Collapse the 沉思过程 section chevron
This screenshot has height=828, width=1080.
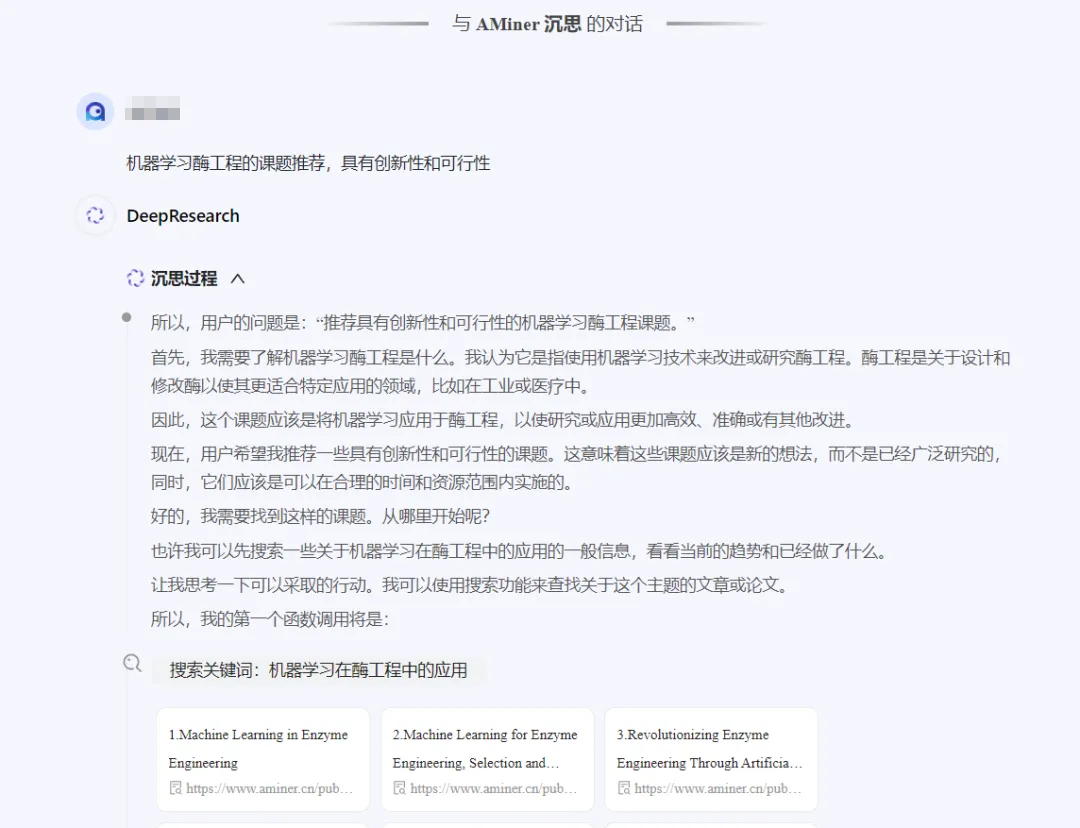[x=238, y=278]
